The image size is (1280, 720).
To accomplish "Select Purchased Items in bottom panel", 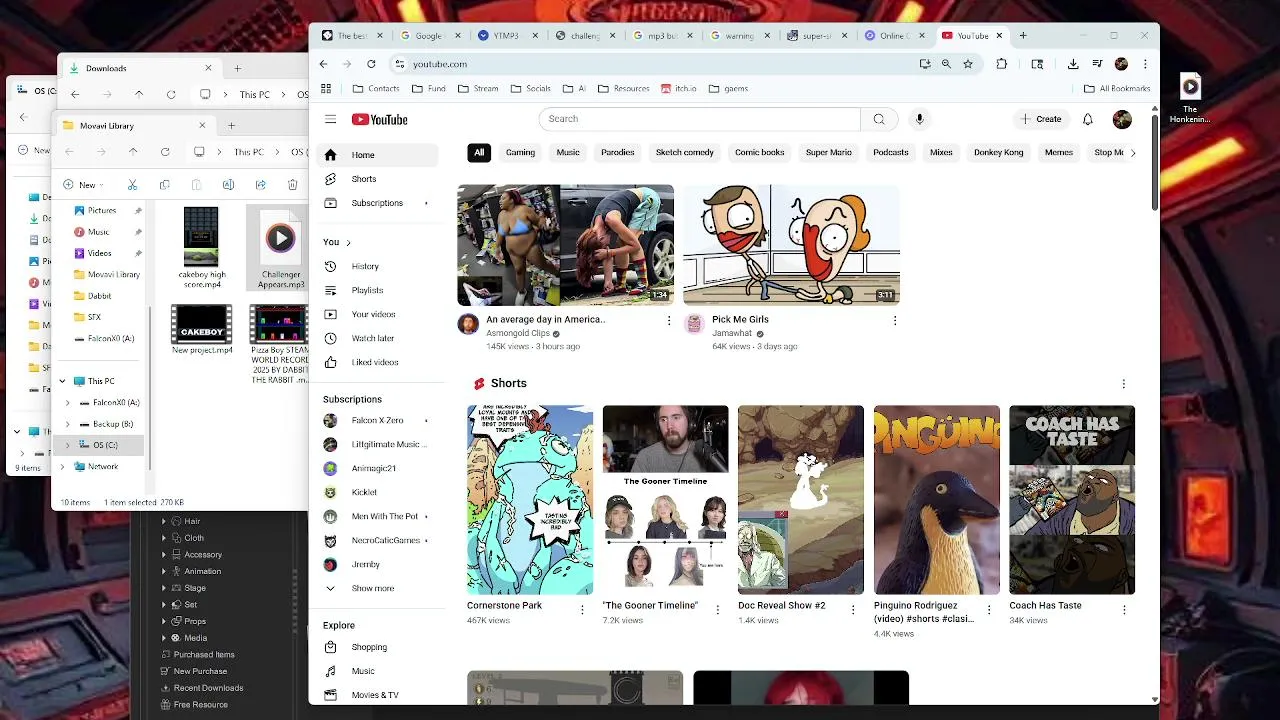I will 204,655.
